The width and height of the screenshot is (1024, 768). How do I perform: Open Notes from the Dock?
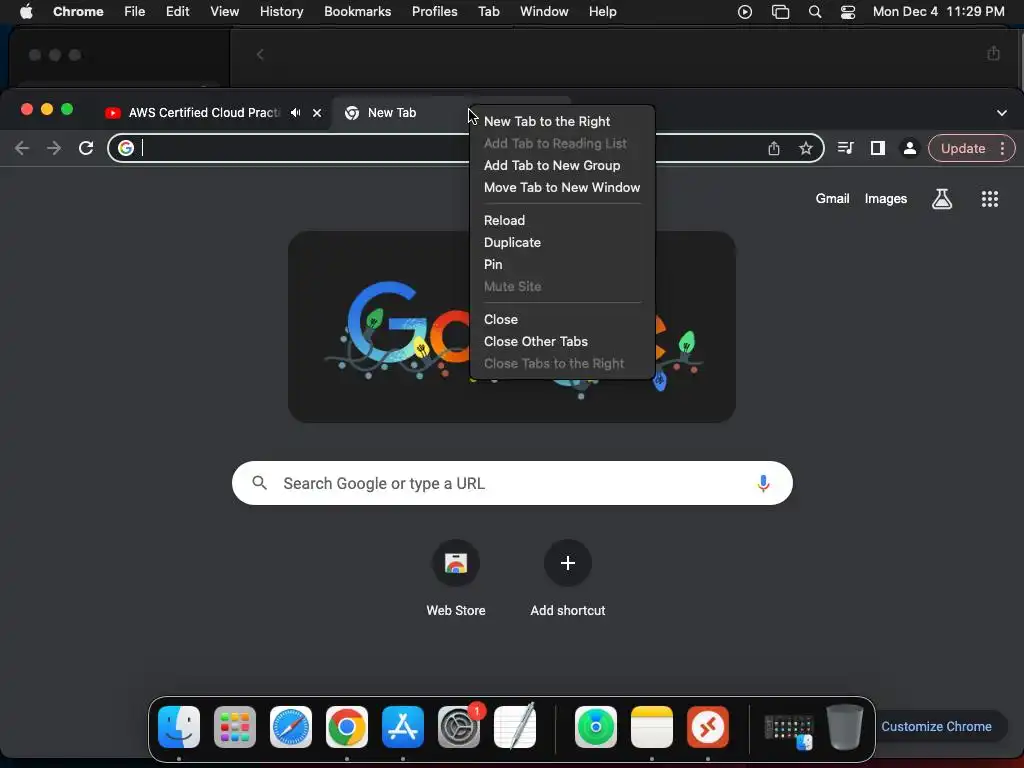tap(652, 727)
